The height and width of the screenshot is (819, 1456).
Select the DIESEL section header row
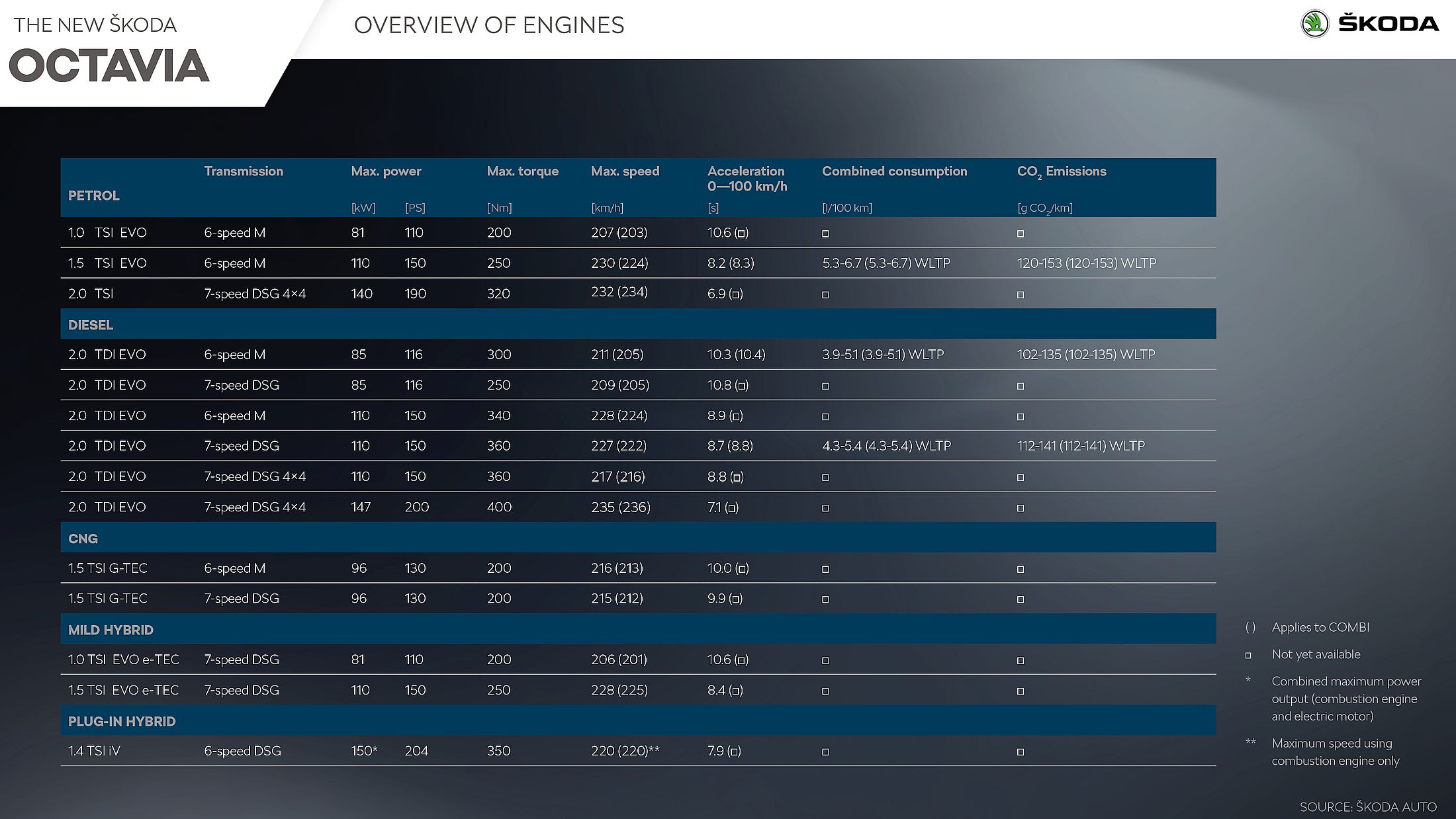[x=91, y=325]
